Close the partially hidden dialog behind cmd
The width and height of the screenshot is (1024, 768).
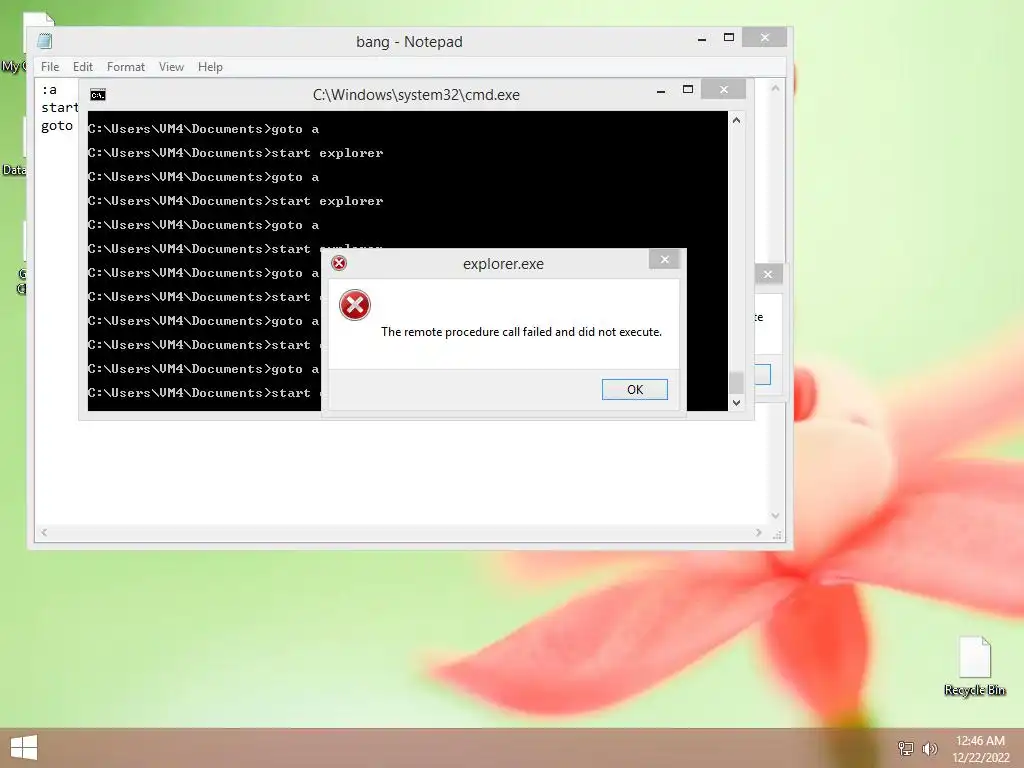768,274
